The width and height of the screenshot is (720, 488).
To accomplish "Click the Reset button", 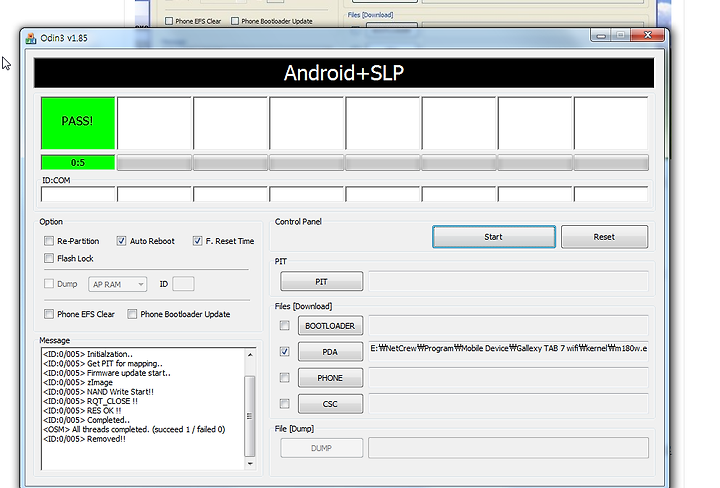I will tap(604, 237).
